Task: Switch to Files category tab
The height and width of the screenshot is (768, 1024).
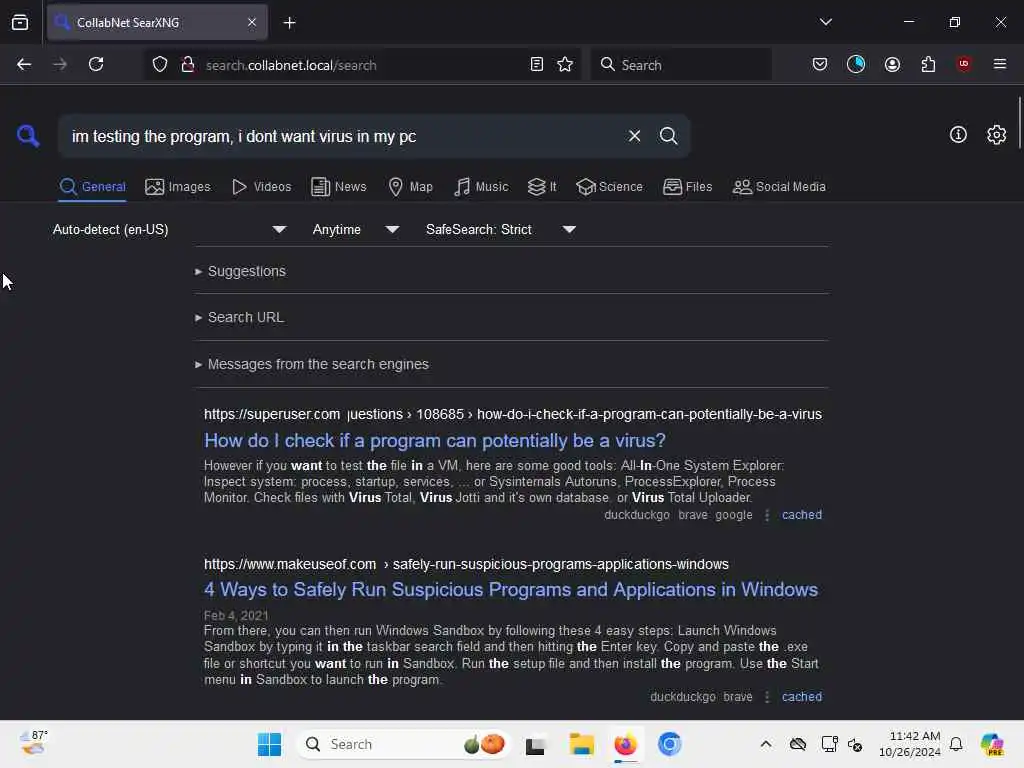Action: coord(687,187)
